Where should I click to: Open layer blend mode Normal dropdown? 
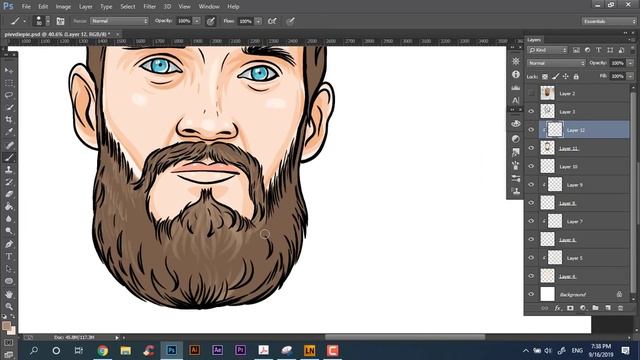pos(556,63)
